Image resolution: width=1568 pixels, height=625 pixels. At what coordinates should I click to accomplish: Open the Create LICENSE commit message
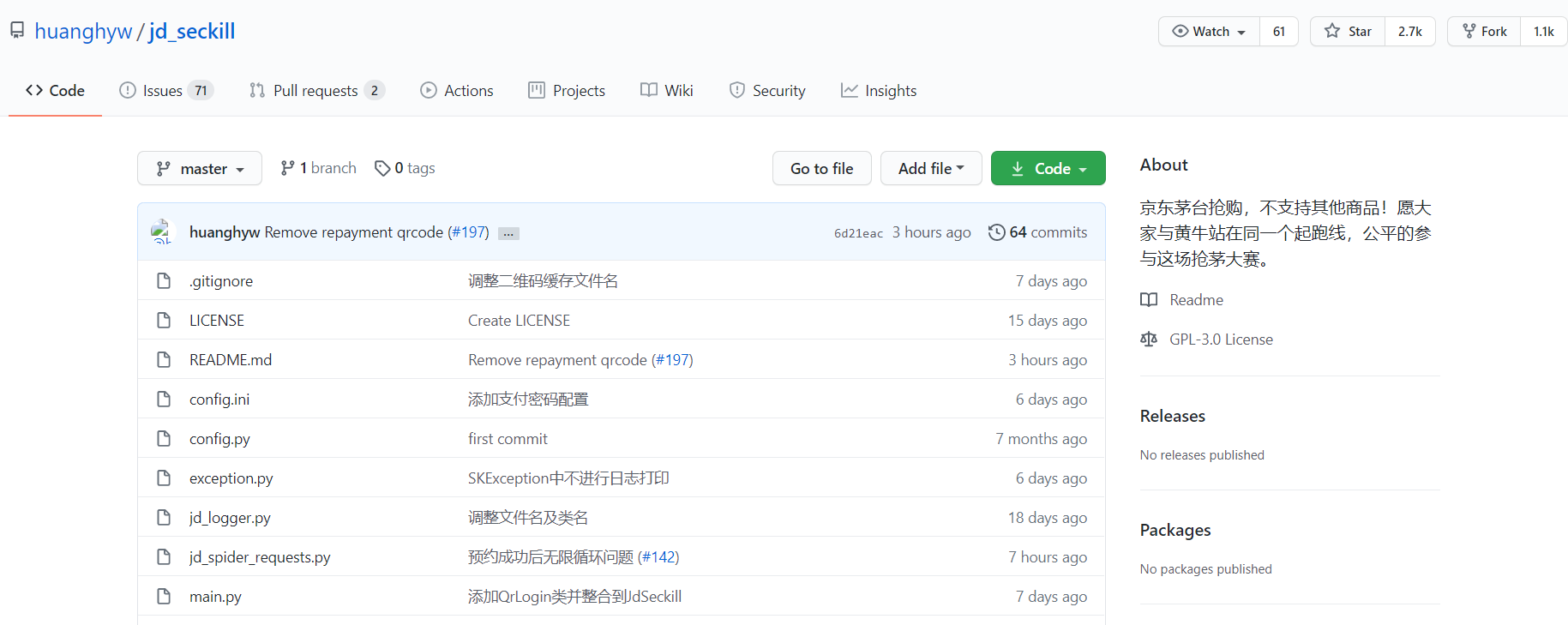pyautogui.click(x=519, y=321)
